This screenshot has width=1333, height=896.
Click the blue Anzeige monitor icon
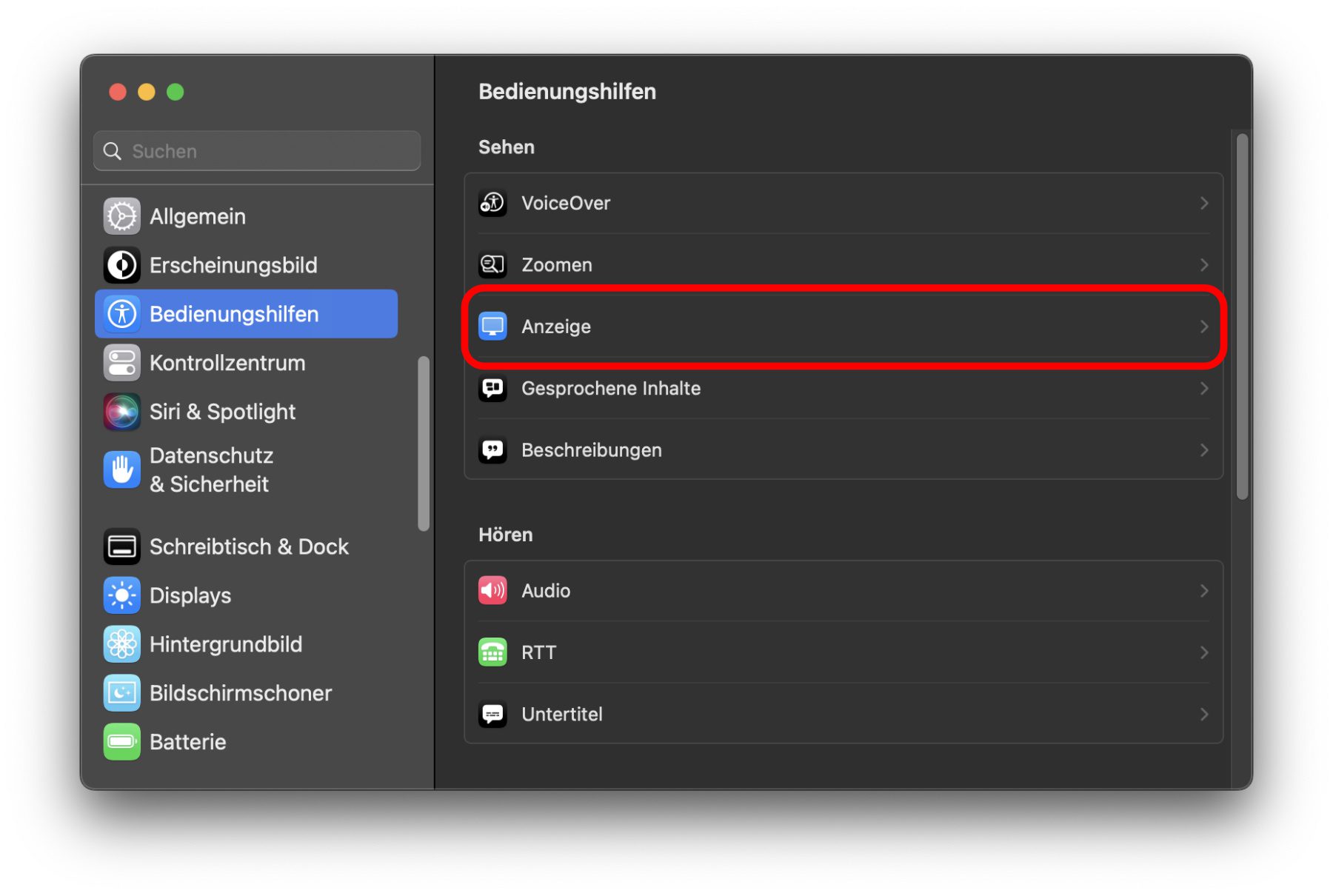pos(492,327)
